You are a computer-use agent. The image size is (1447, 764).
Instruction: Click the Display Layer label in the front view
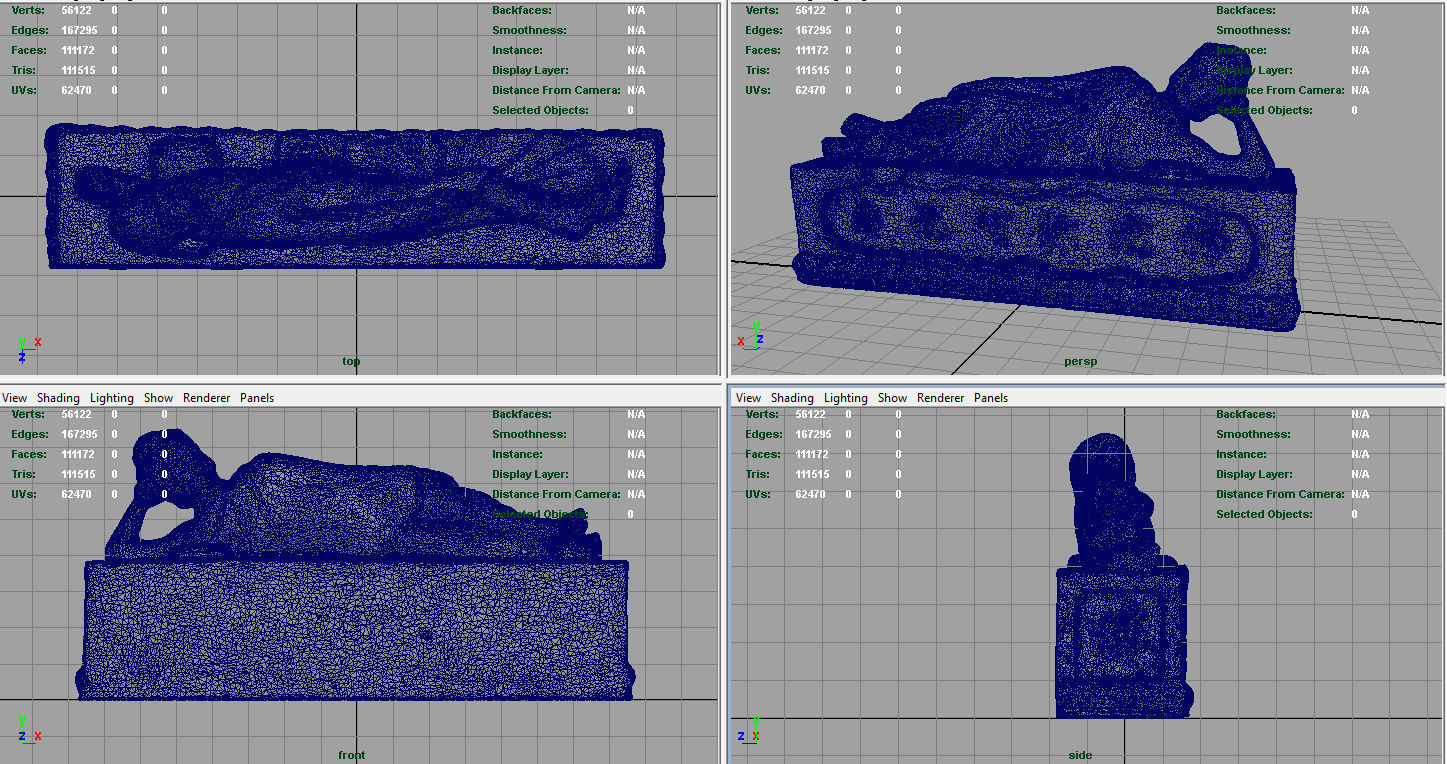point(530,474)
